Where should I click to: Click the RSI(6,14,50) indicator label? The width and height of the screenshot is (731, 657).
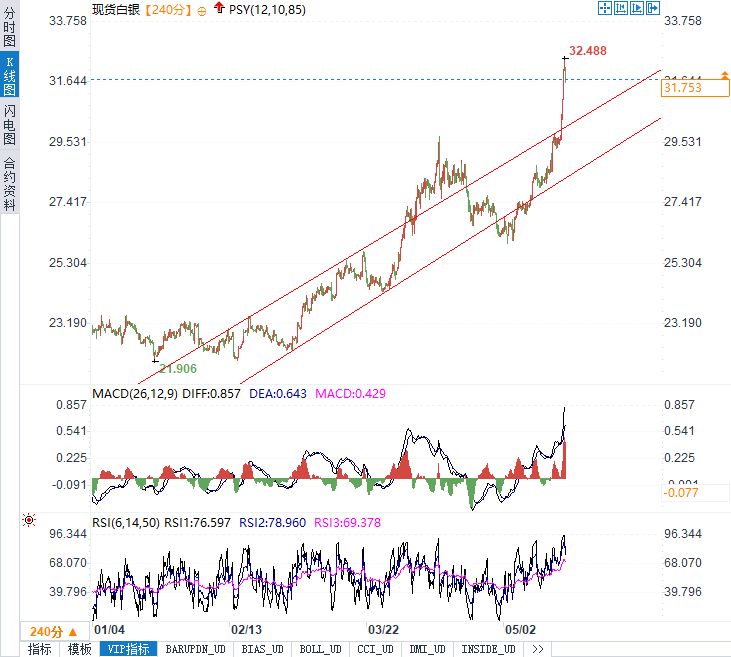coord(126,523)
